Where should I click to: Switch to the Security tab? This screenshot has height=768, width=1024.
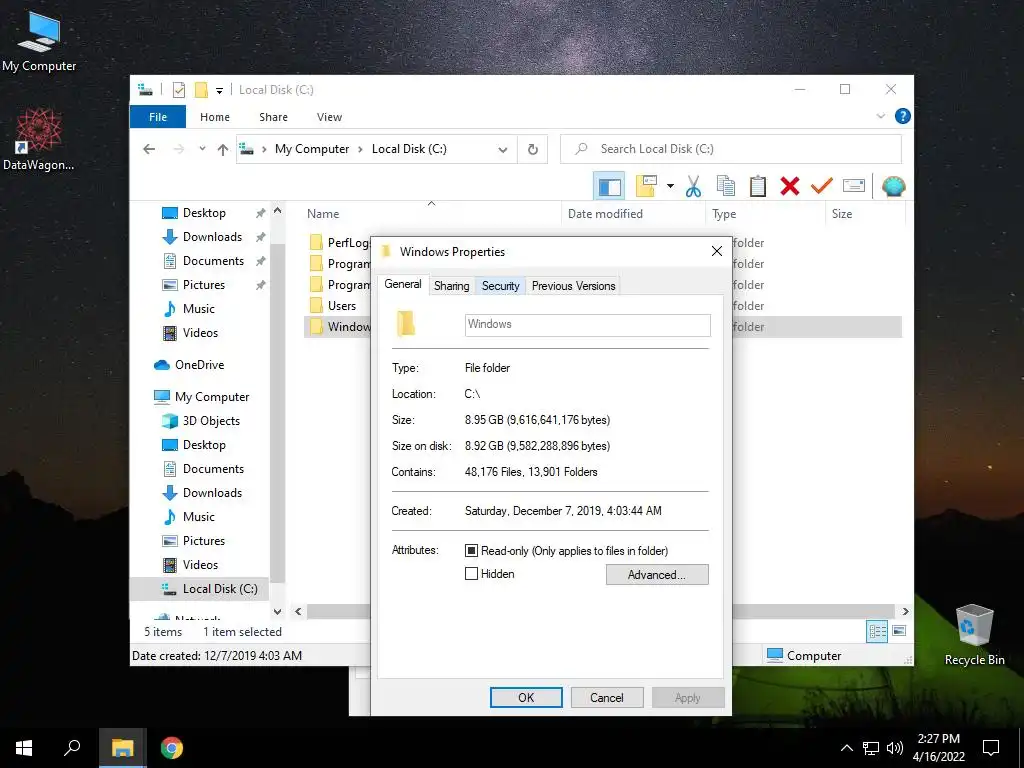click(x=500, y=286)
